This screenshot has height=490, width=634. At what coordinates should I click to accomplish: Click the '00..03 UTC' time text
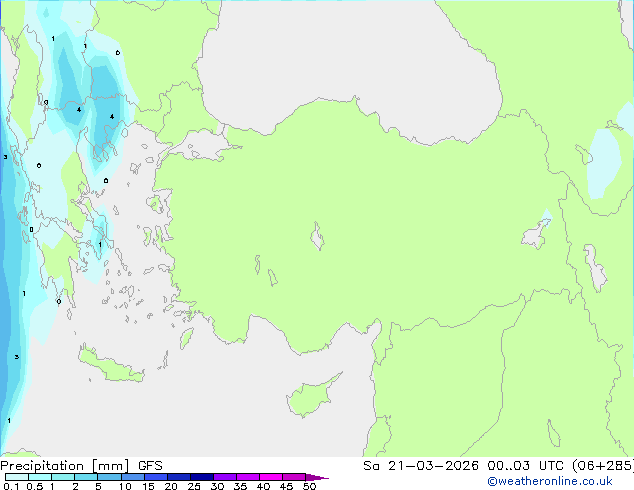point(525,466)
